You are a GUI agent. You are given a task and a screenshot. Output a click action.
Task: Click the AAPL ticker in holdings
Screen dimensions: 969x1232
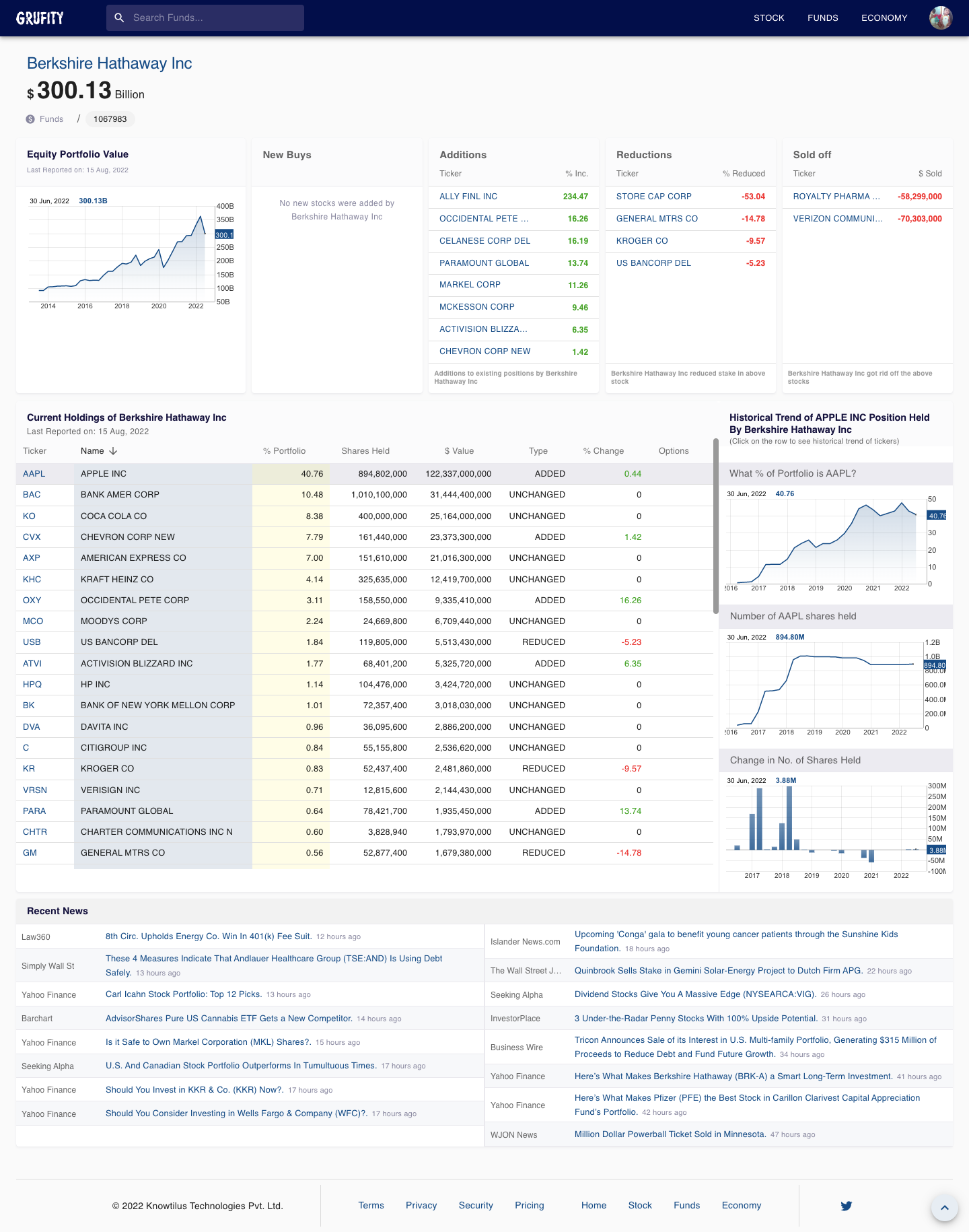[34, 474]
